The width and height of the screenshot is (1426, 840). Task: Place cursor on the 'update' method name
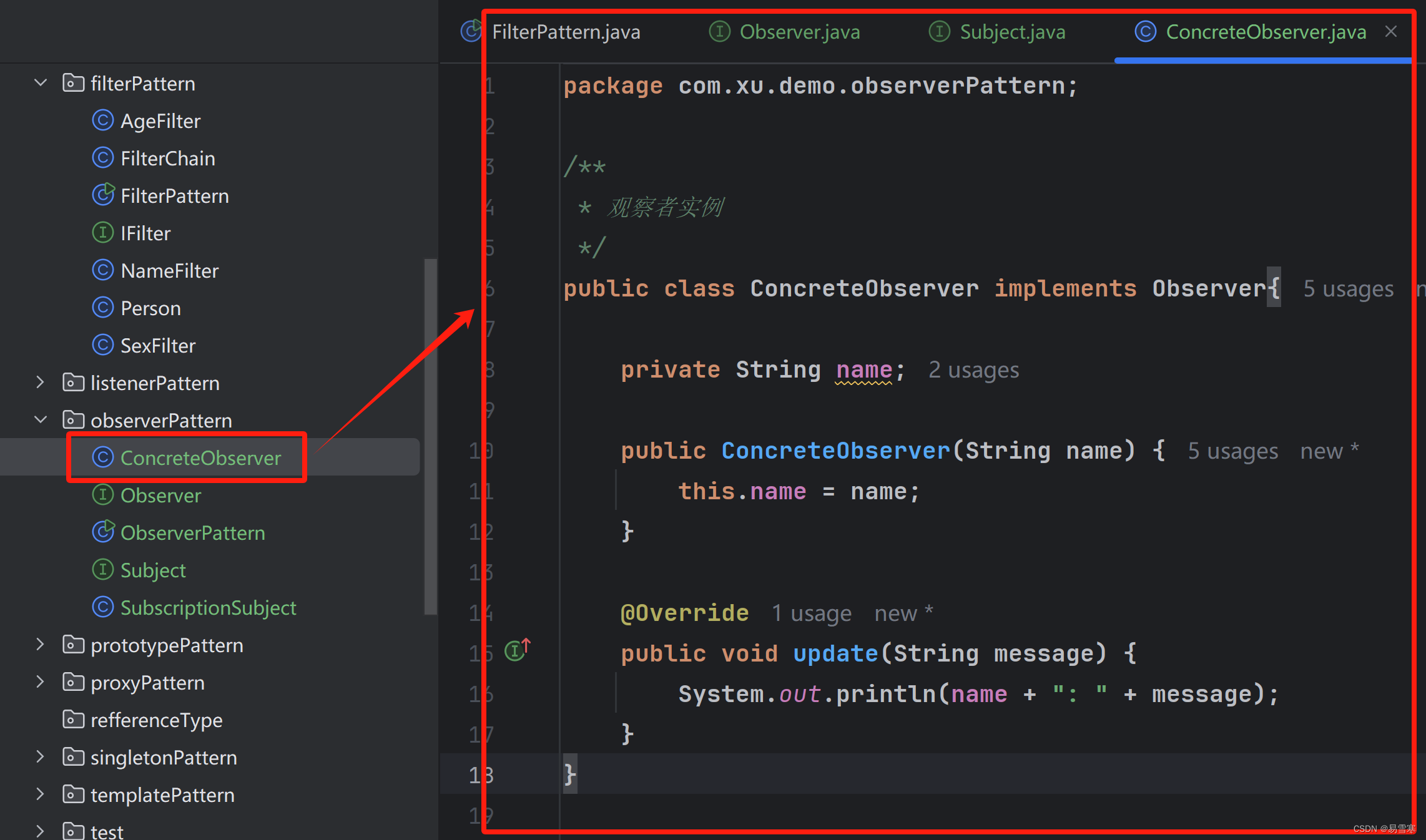(835, 653)
